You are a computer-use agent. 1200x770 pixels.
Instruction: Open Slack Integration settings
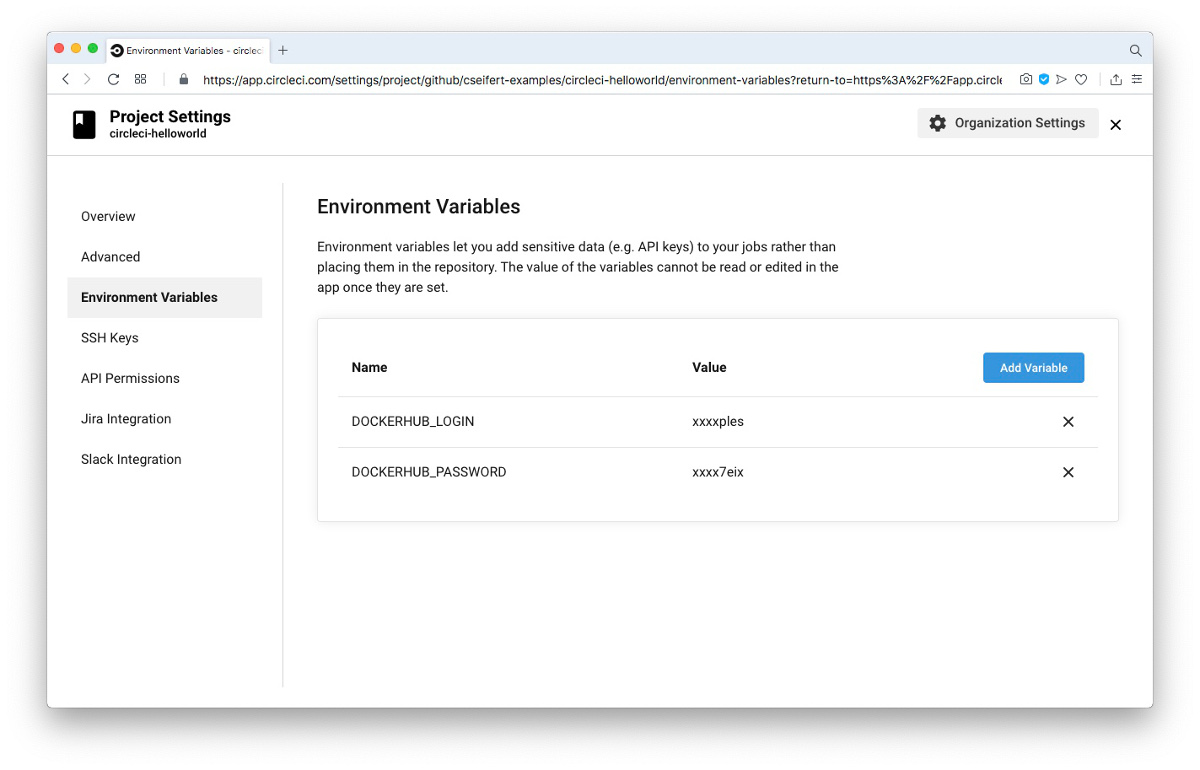131,459
